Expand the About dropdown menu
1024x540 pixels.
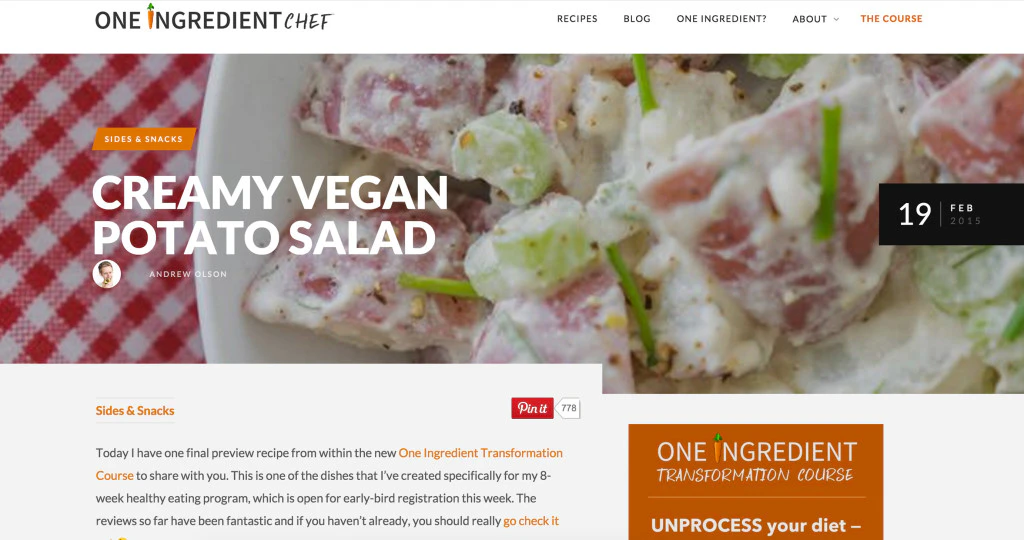click(x=815, y=19)
